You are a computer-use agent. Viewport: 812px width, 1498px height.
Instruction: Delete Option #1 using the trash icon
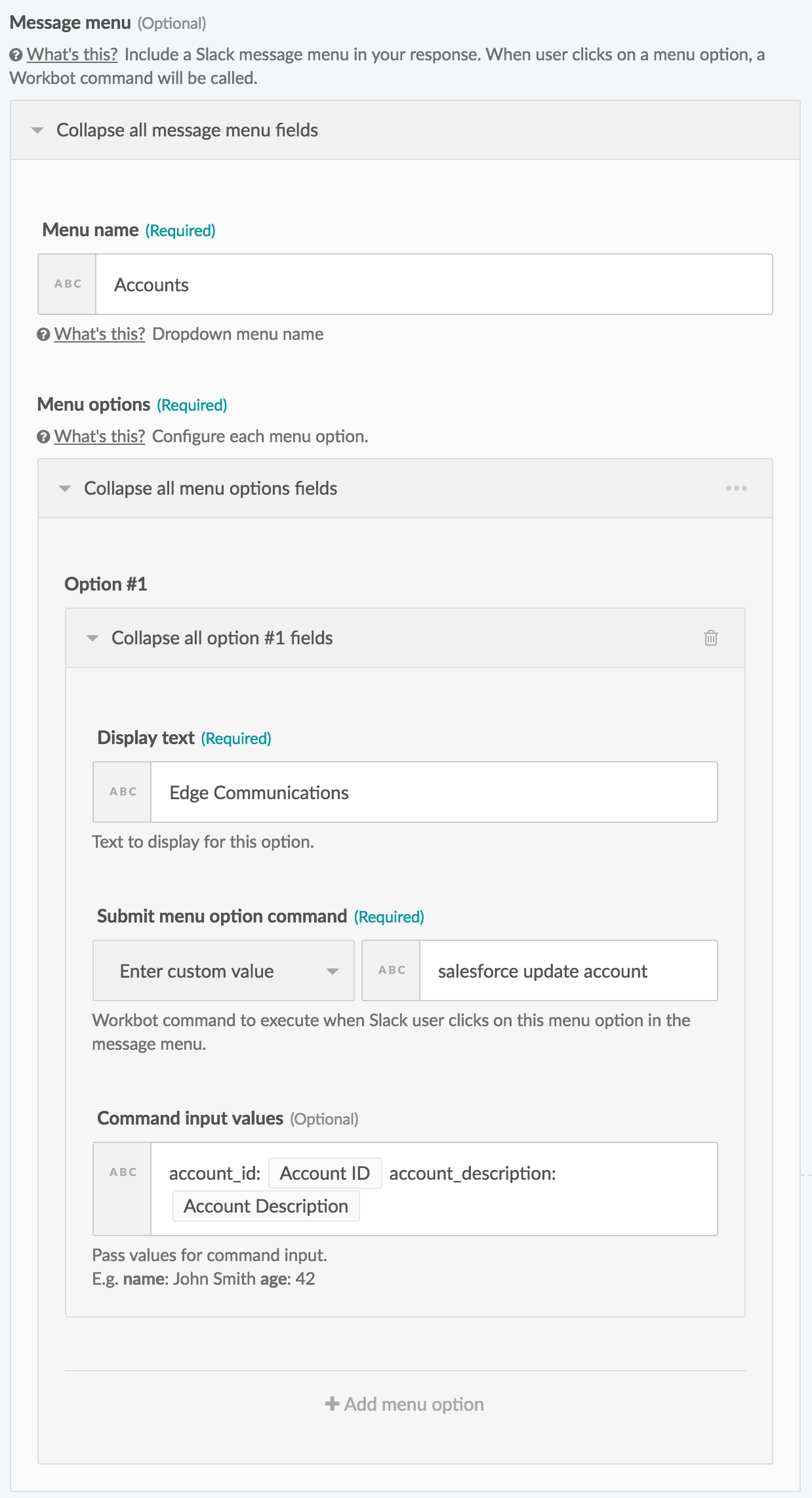click(712, 638)
